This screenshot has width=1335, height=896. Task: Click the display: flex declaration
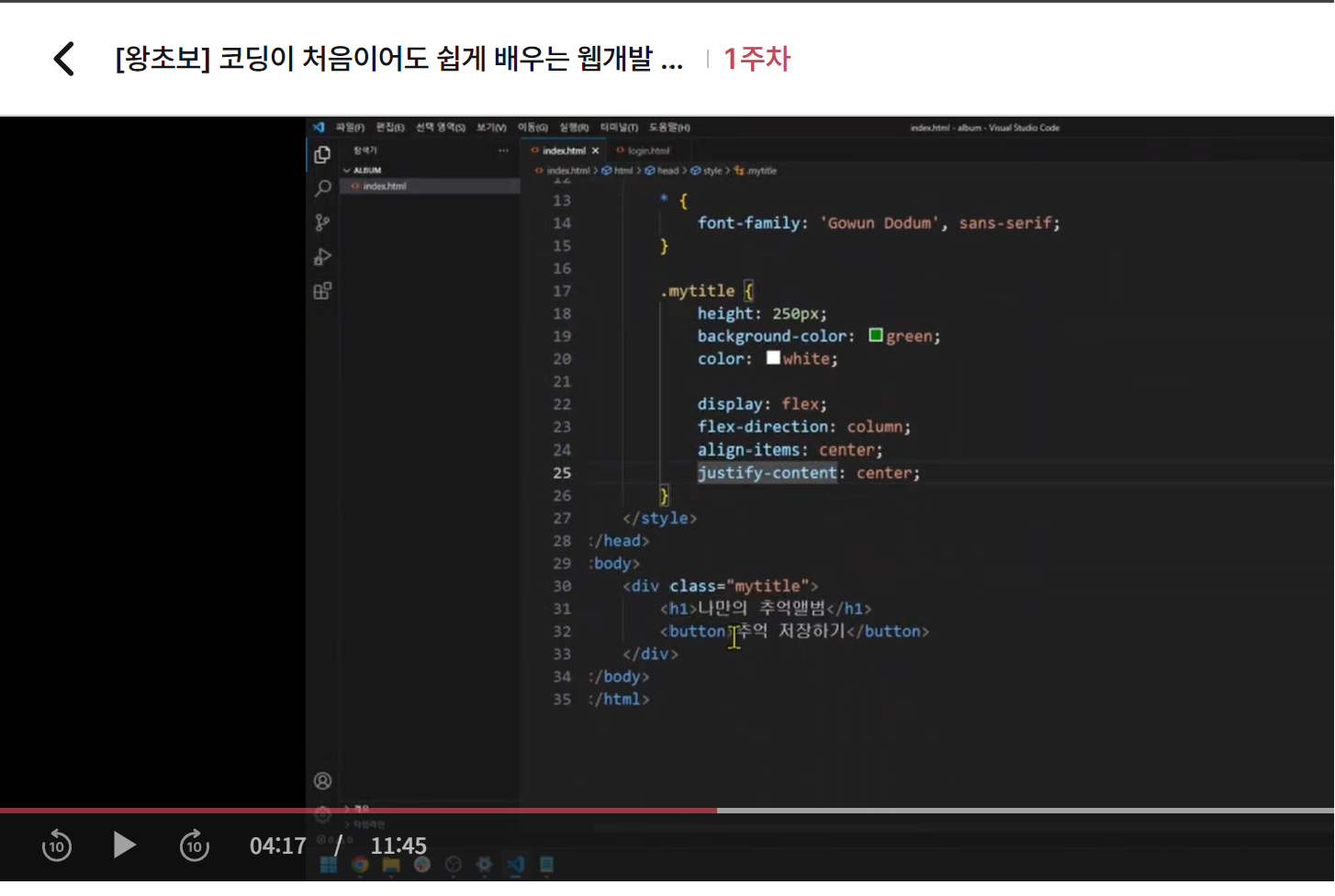761,404
